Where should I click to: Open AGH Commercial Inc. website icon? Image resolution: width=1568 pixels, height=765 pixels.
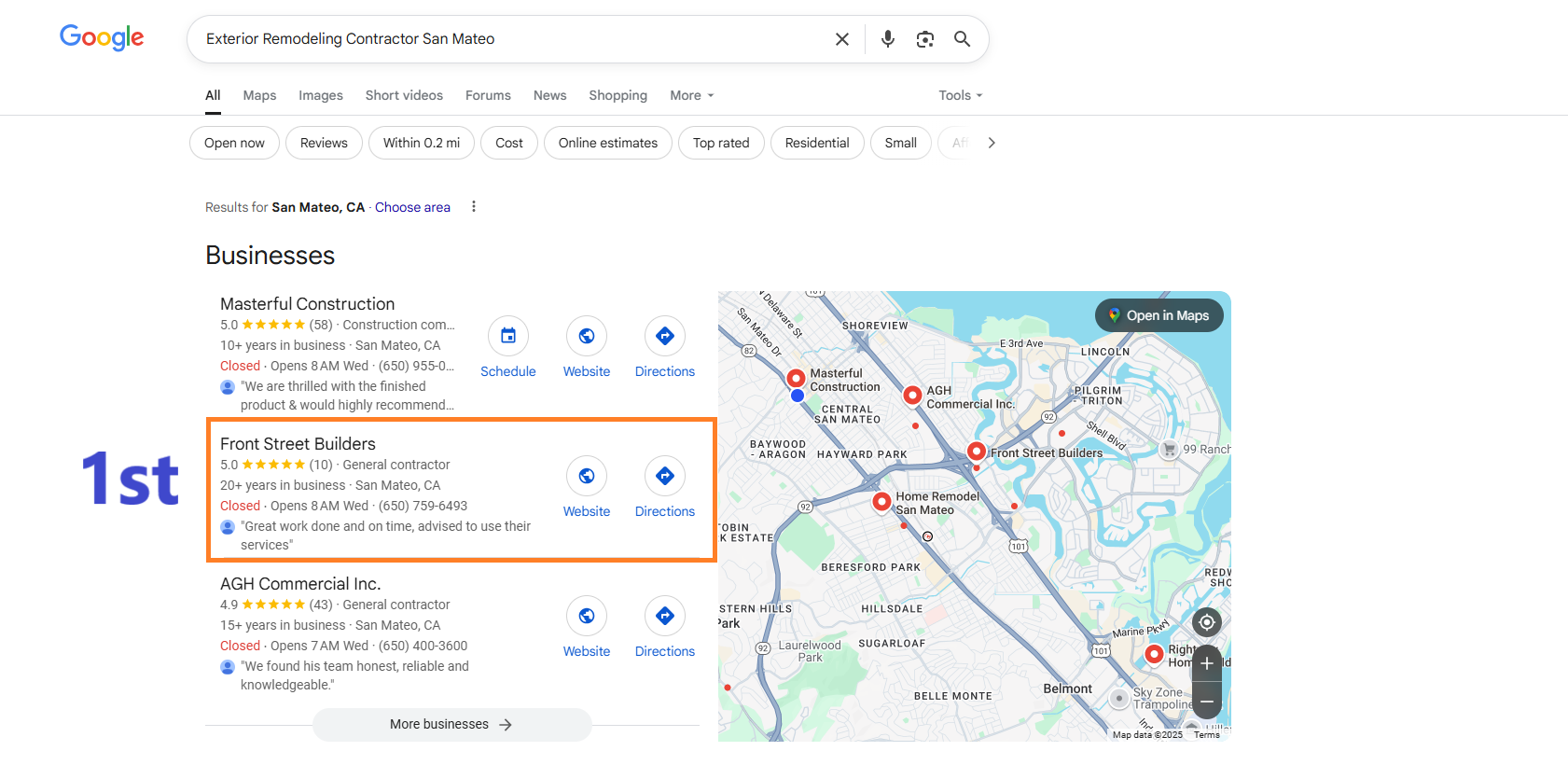tap(587, 616)
